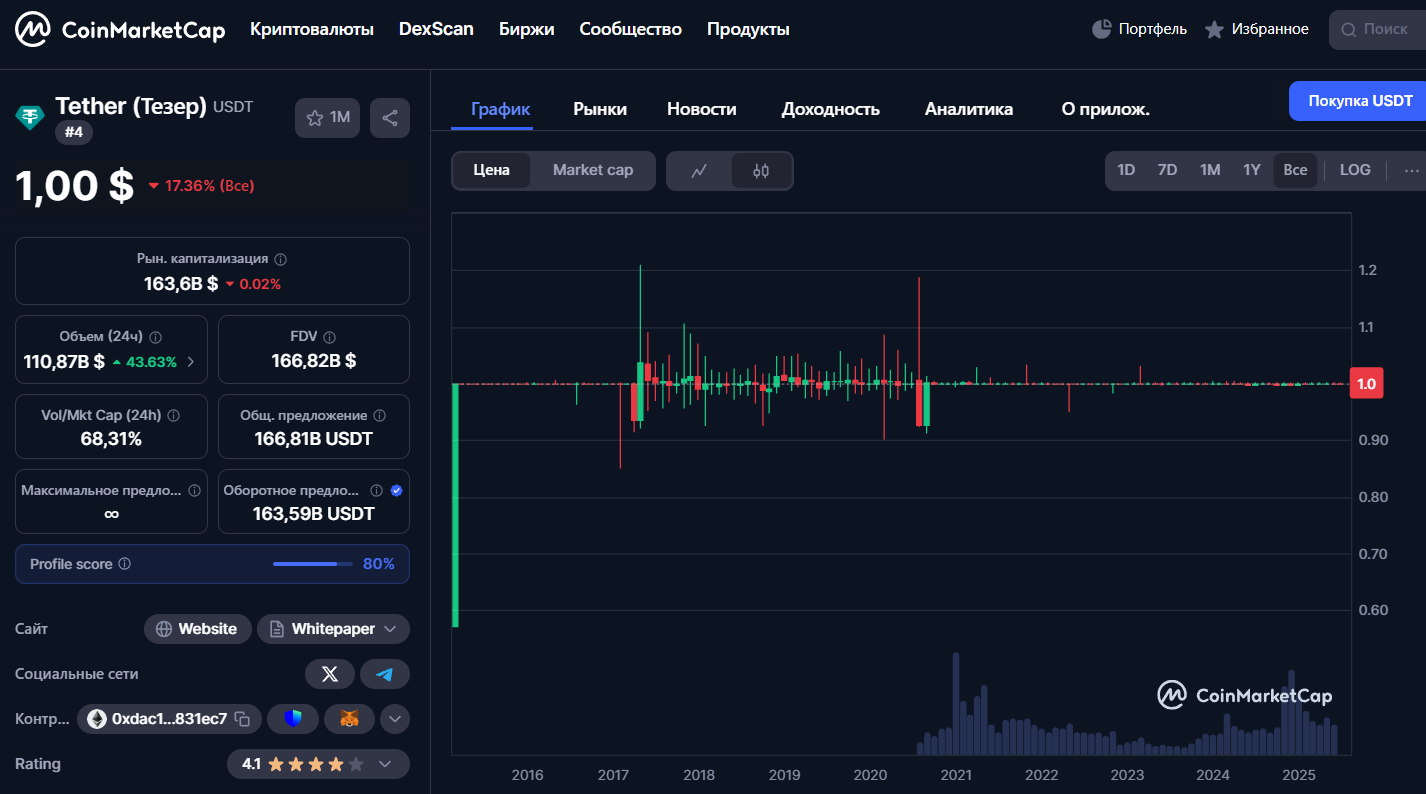This screenshot has width=1426, height=794.
Task: Open chart more options ellipsis
Action: click(1412, 171)
